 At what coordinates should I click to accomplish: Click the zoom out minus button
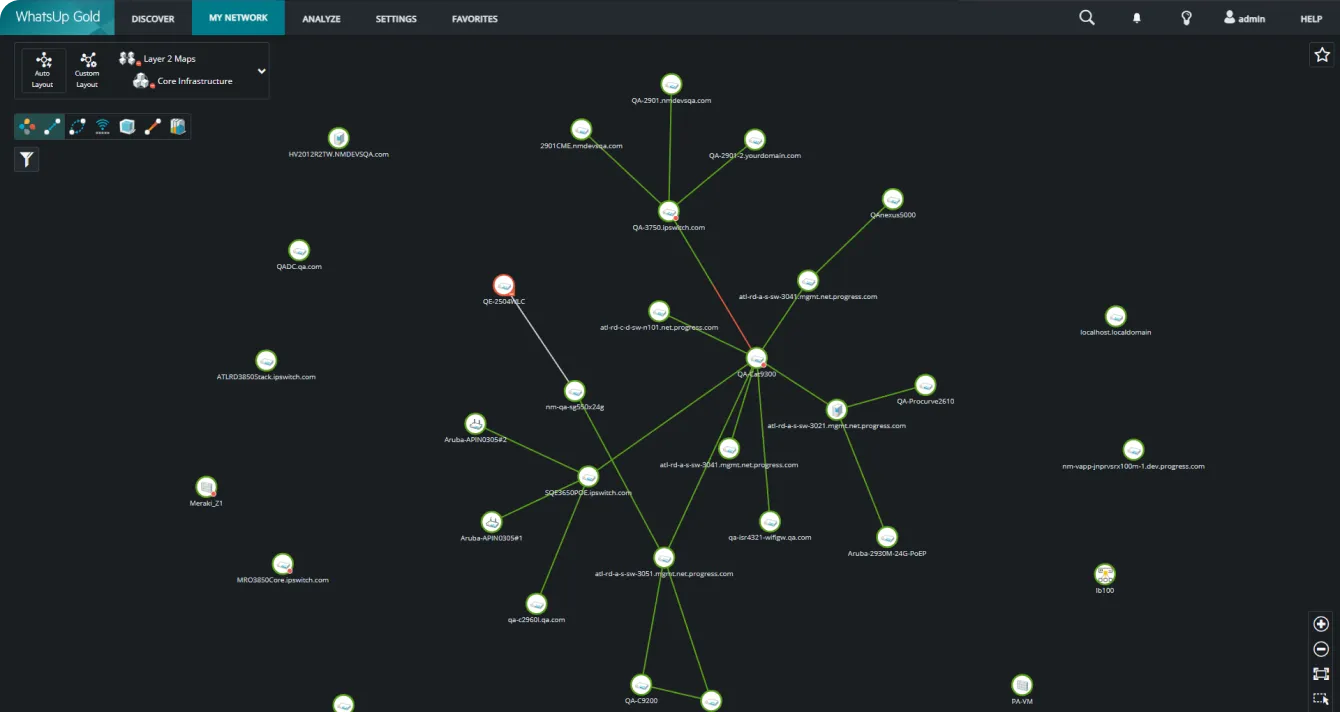1321,649
